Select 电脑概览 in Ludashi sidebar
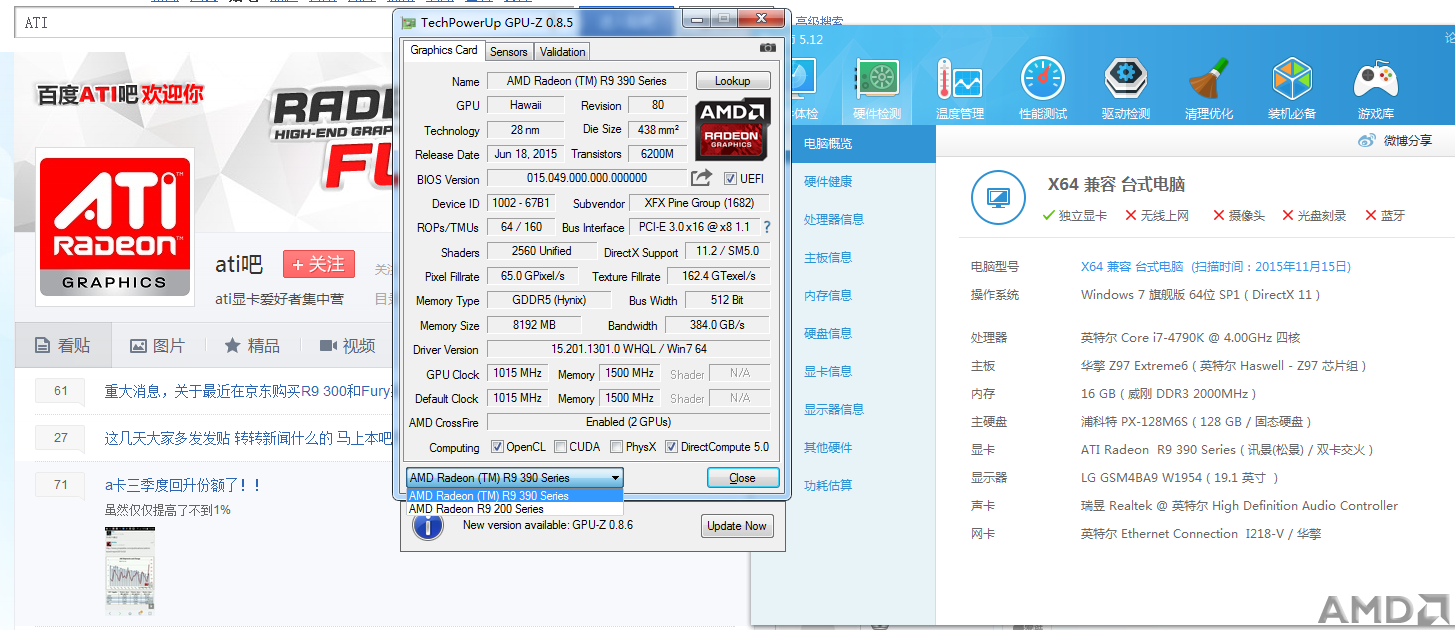Screen dimensions: 1455x630 click(x=864, y=144)
